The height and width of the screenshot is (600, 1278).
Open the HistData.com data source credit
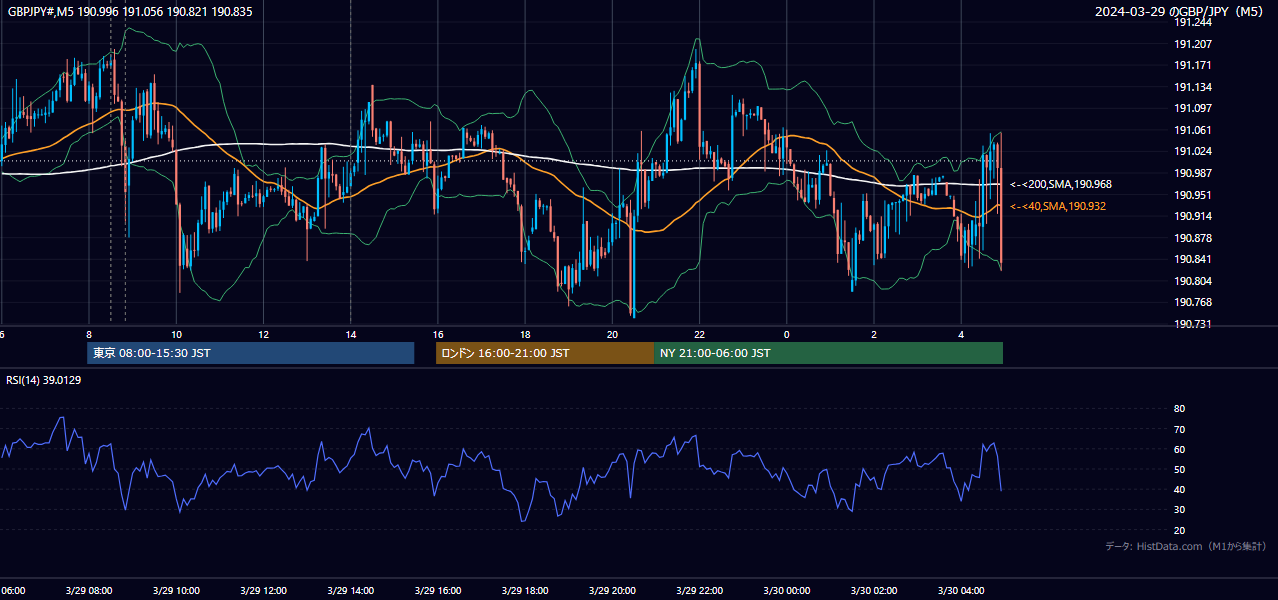click(x=1185, y=546)
